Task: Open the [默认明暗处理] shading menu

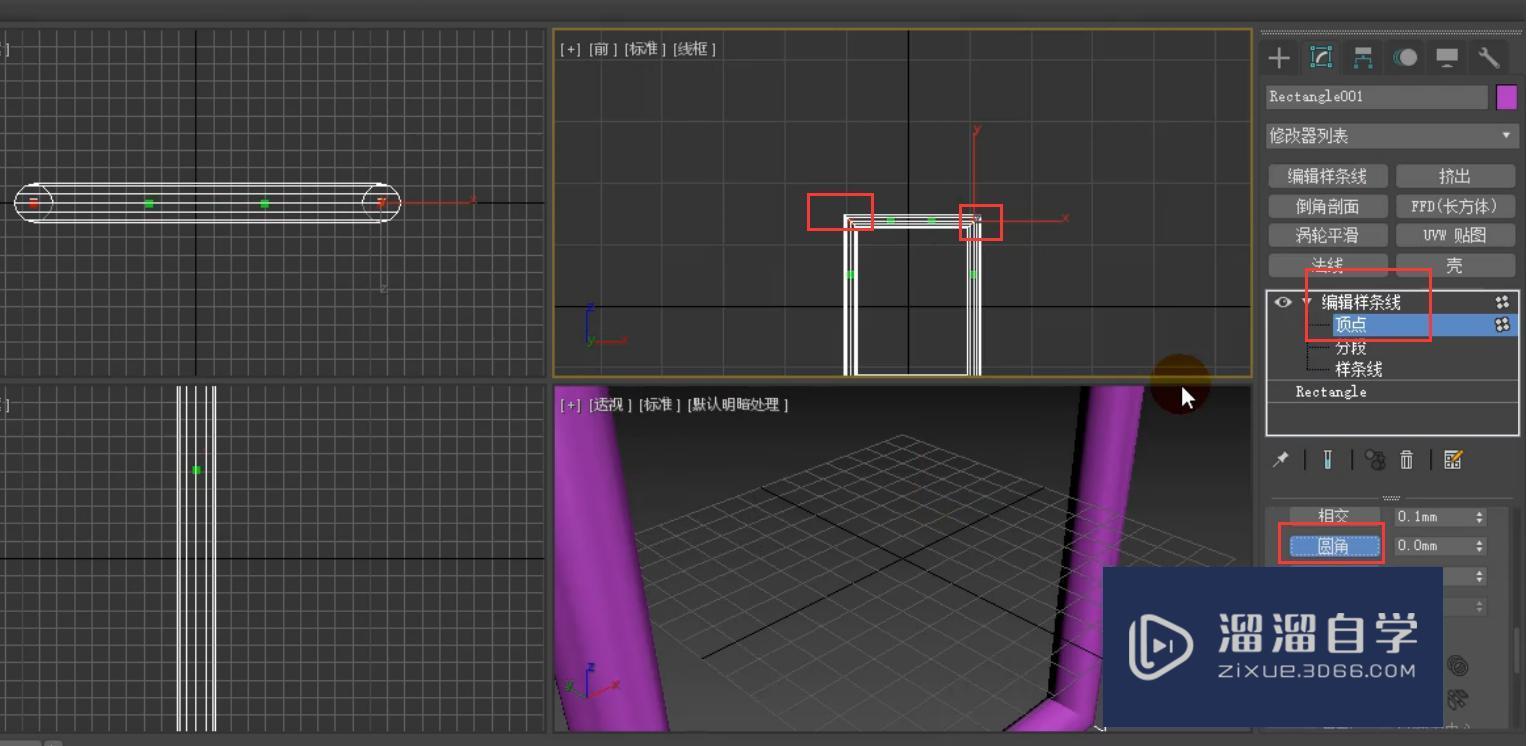Action: (x=738, y=405)
